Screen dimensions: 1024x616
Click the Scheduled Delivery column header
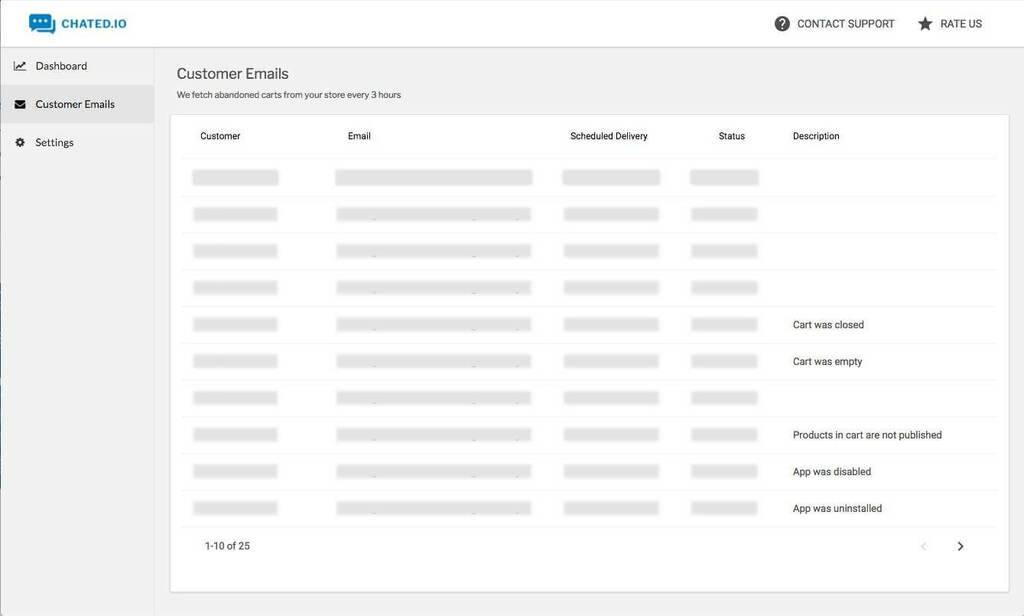point(609,136)
